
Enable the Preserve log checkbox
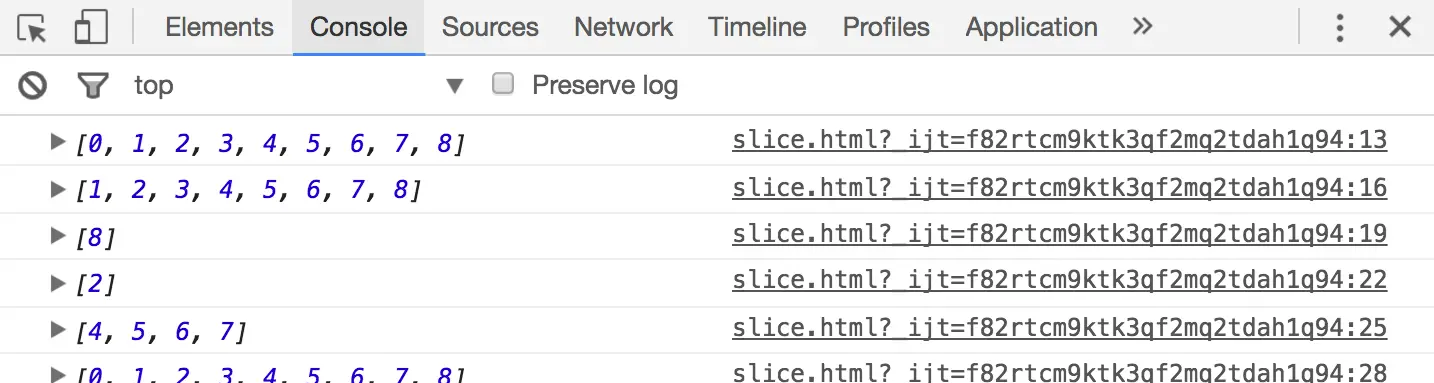503,85
